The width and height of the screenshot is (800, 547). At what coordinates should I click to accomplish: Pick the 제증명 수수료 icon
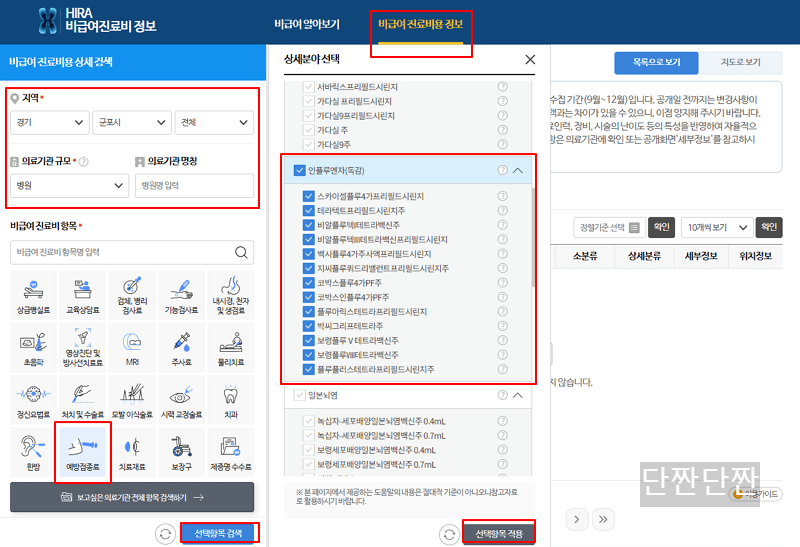[x=231, y=452]
